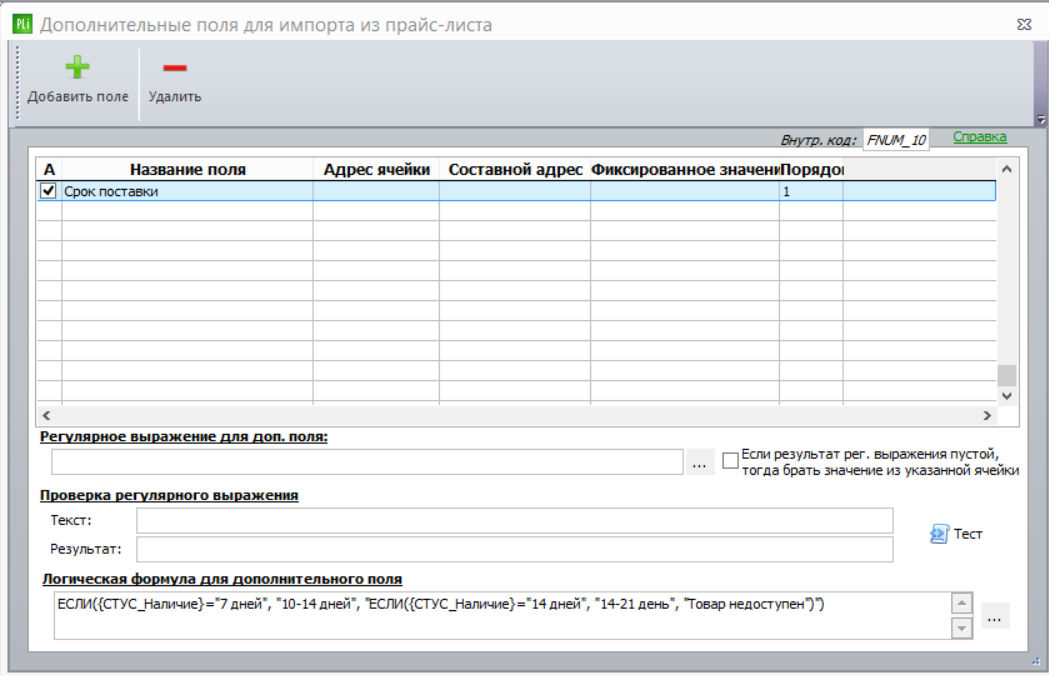The image size is (1049, 676).
Task: Click the logical formula ЕСЛИ text box
Action: 502,615
